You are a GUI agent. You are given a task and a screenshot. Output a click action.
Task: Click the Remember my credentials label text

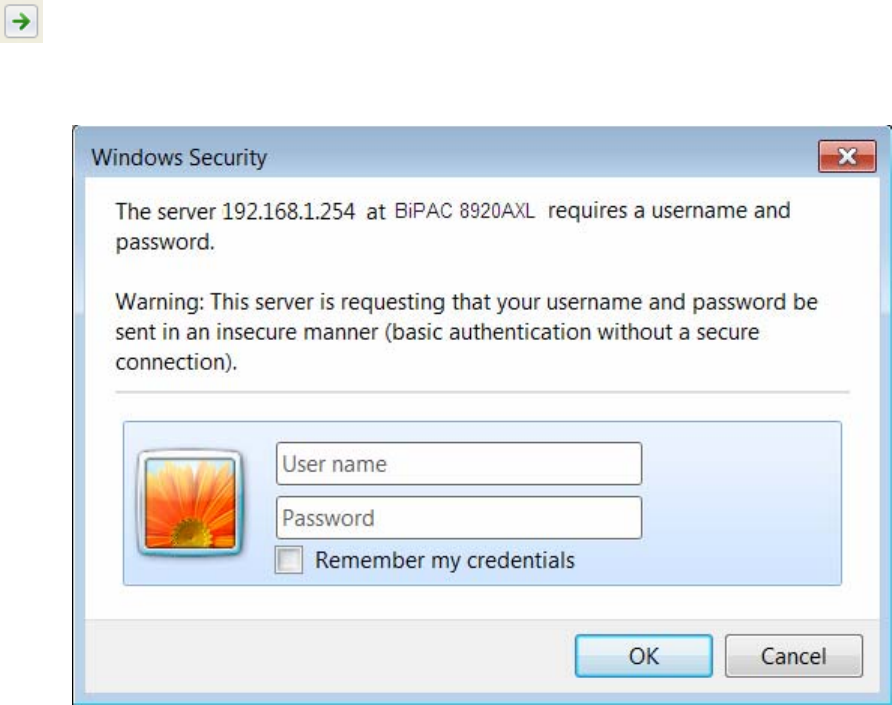445,560
